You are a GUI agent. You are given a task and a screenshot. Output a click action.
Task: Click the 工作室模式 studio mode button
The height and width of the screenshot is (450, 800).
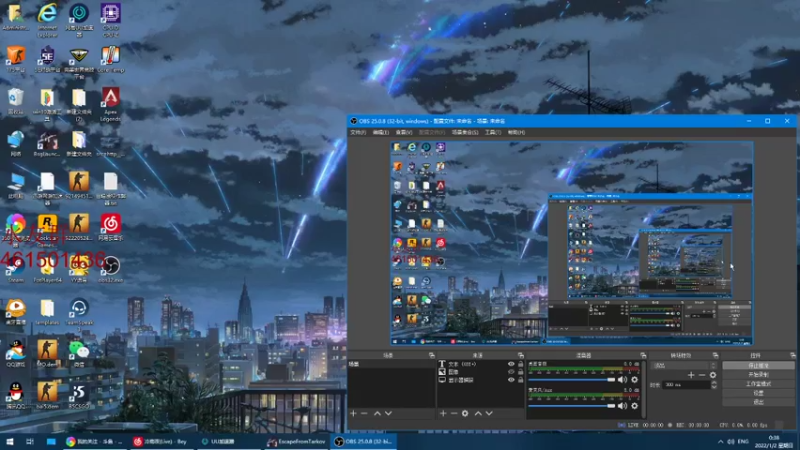click(x=759, y=384)
